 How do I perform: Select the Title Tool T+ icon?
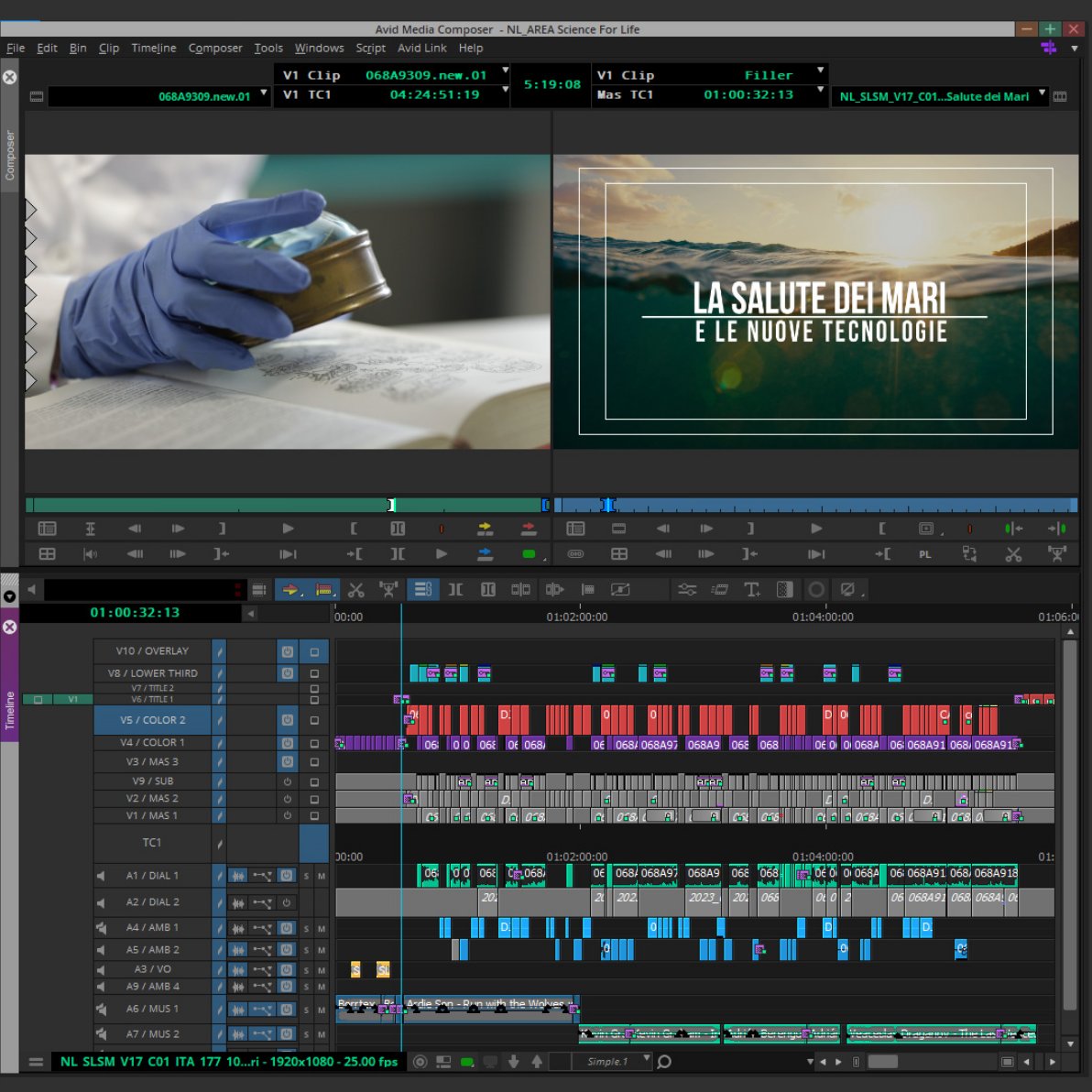pos(751,589)
